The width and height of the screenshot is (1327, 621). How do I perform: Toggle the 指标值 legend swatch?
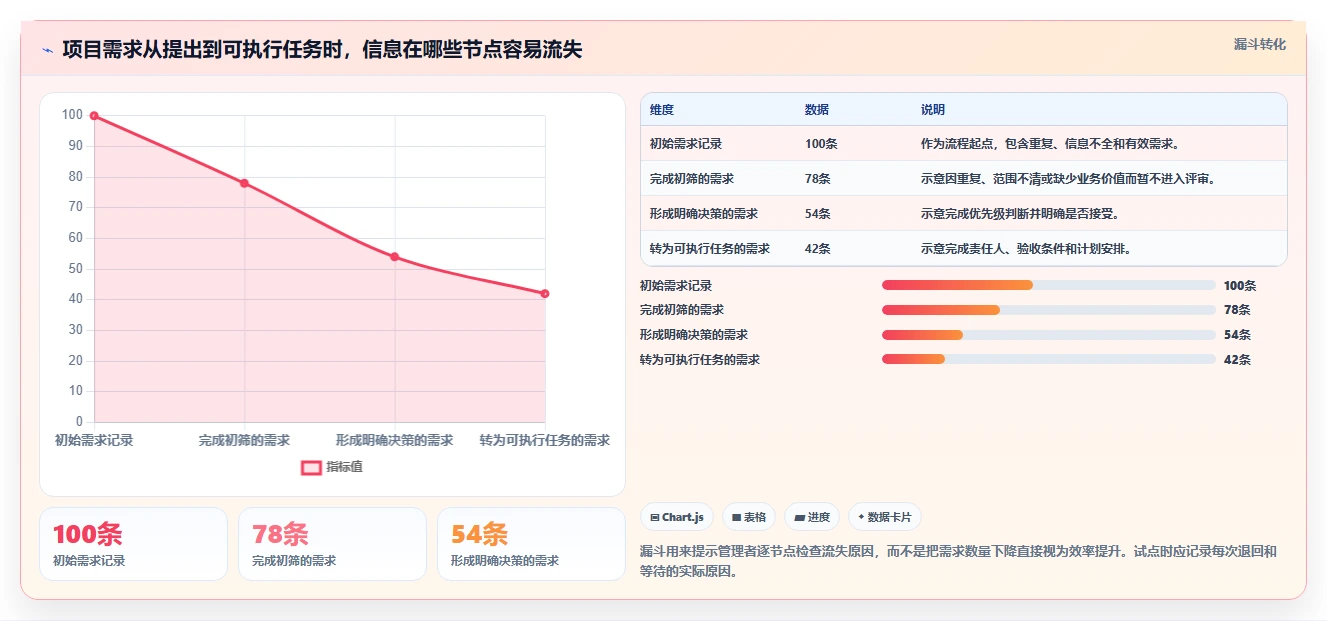311,467
